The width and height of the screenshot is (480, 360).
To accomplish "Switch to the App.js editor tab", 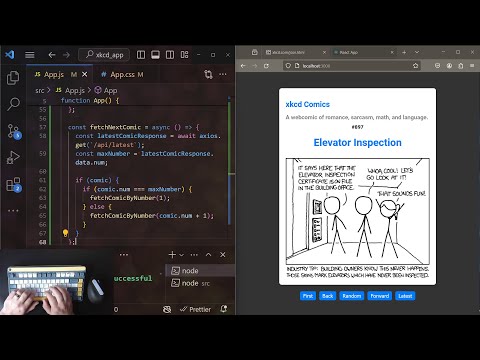I will click(x=53, y=74).
